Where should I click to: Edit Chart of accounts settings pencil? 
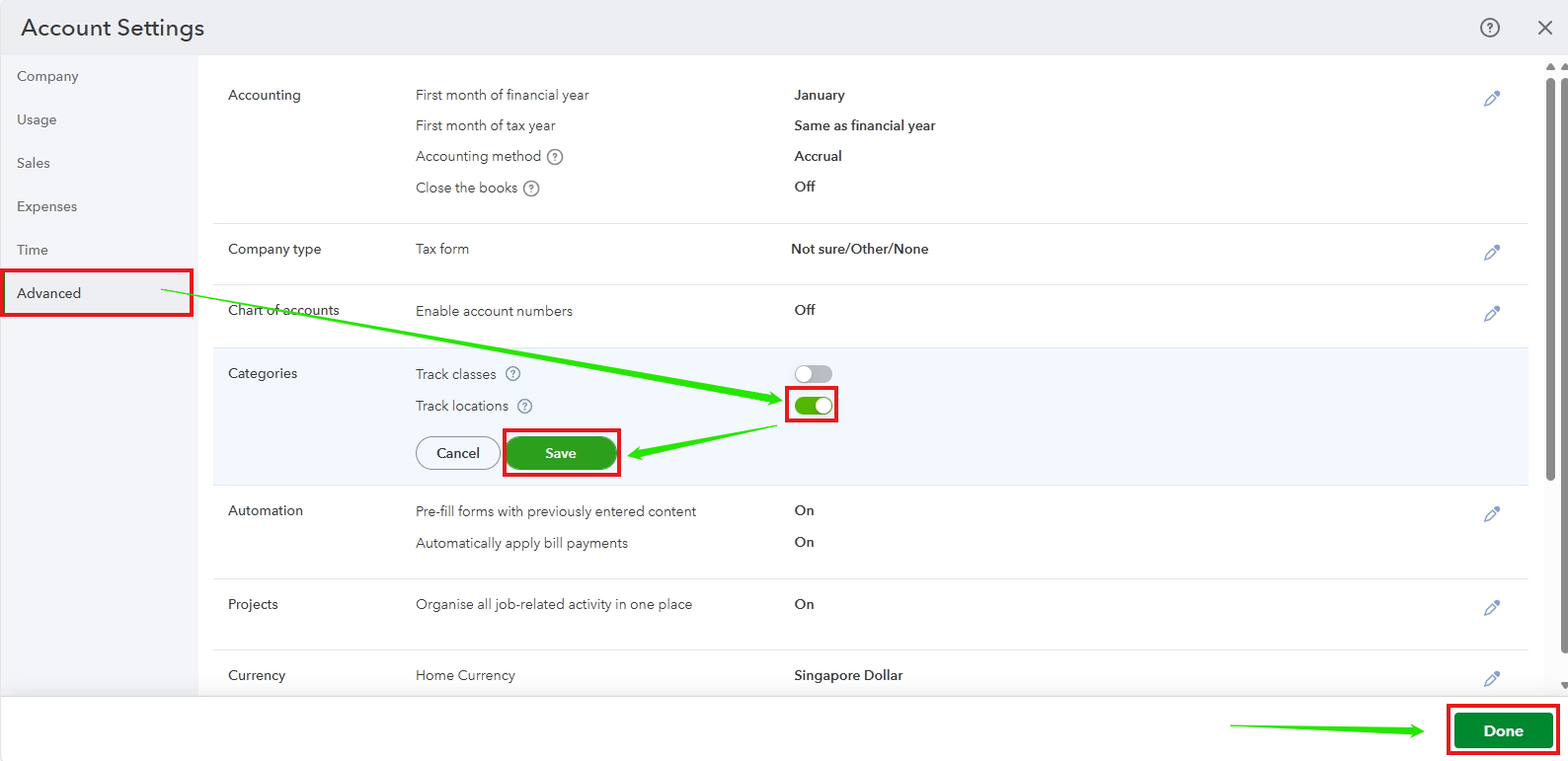point(1491,314)
